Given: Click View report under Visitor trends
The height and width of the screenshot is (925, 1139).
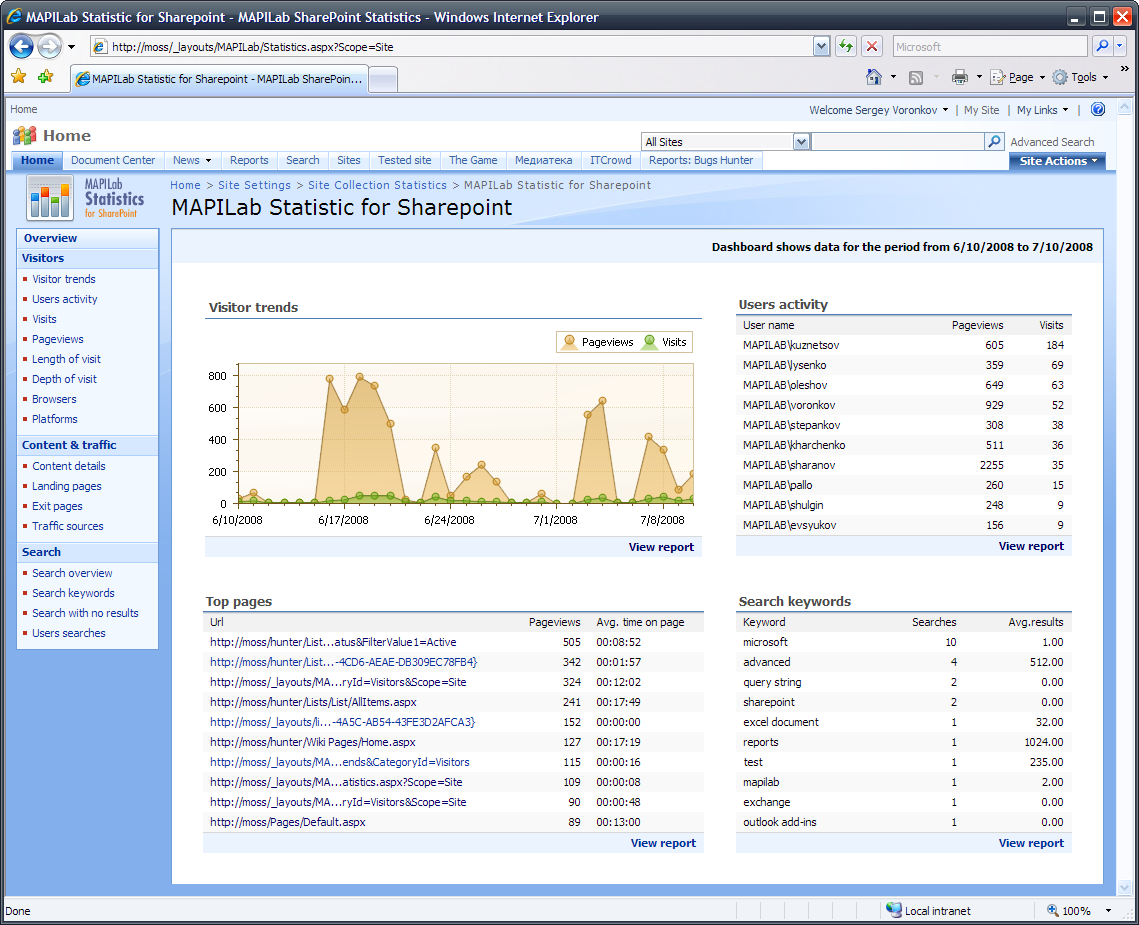Looking at the screenshot, I should (x=661, y=547).
